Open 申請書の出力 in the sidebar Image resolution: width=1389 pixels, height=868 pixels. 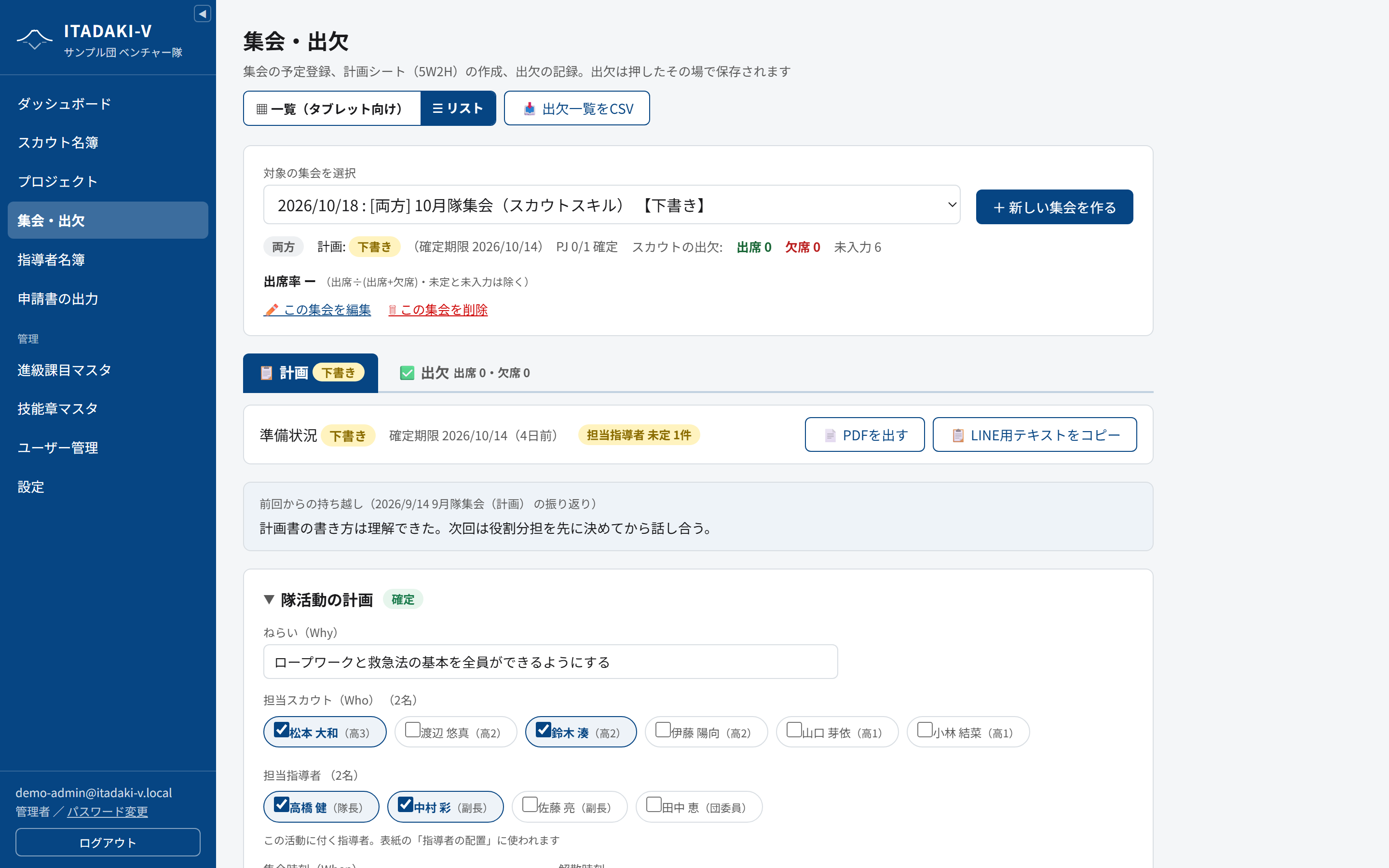108,298
